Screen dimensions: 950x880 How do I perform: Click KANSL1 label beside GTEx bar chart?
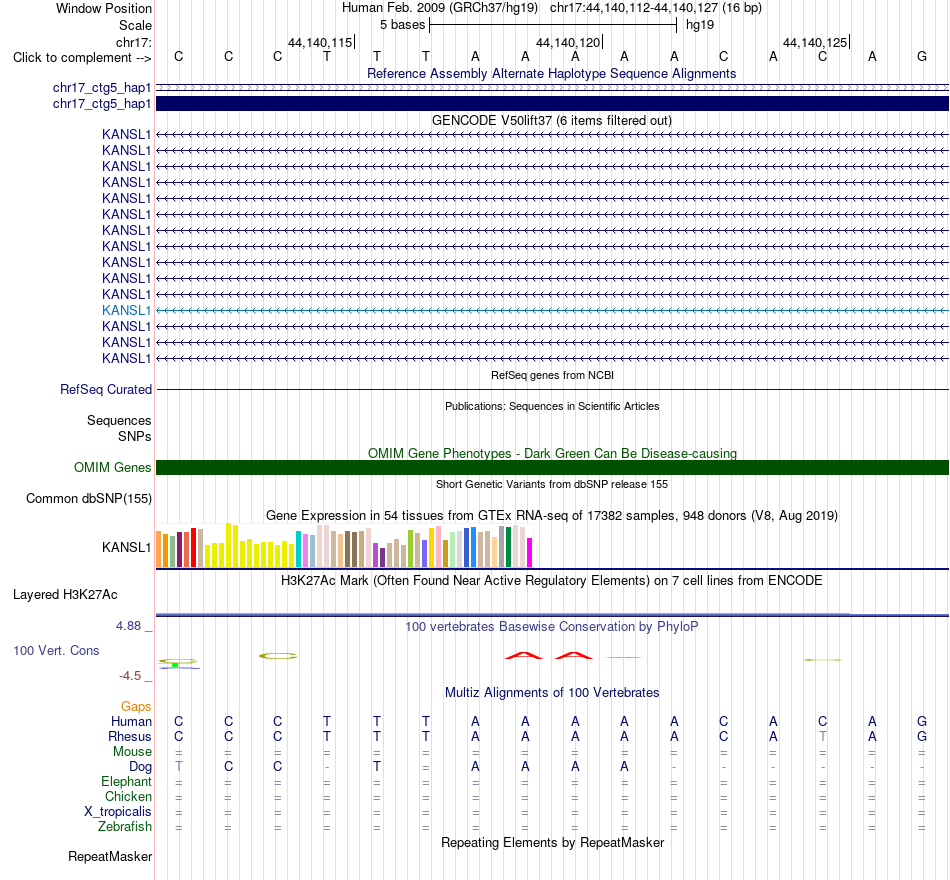tap(126, 547)
